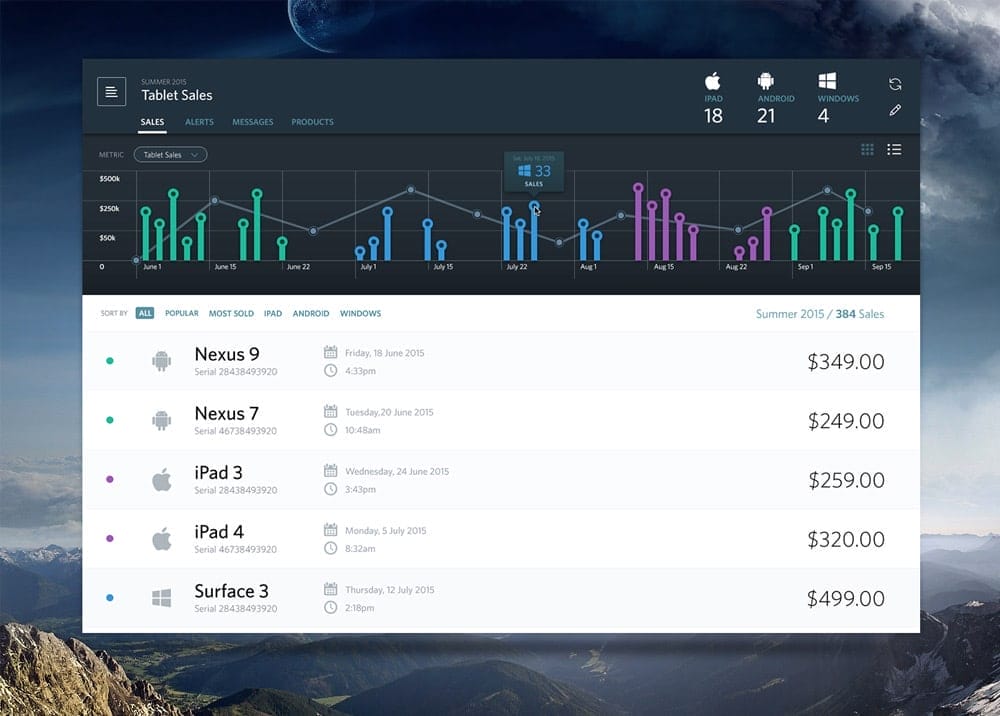This screenshot has width=1000, height=716.
Task: Select the Apple iPad count icon
Action: point(713,82)
